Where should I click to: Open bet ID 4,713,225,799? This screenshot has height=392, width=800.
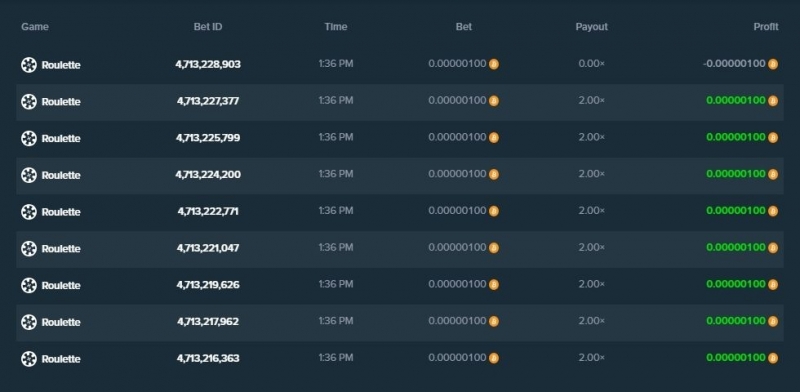(208, 138)
